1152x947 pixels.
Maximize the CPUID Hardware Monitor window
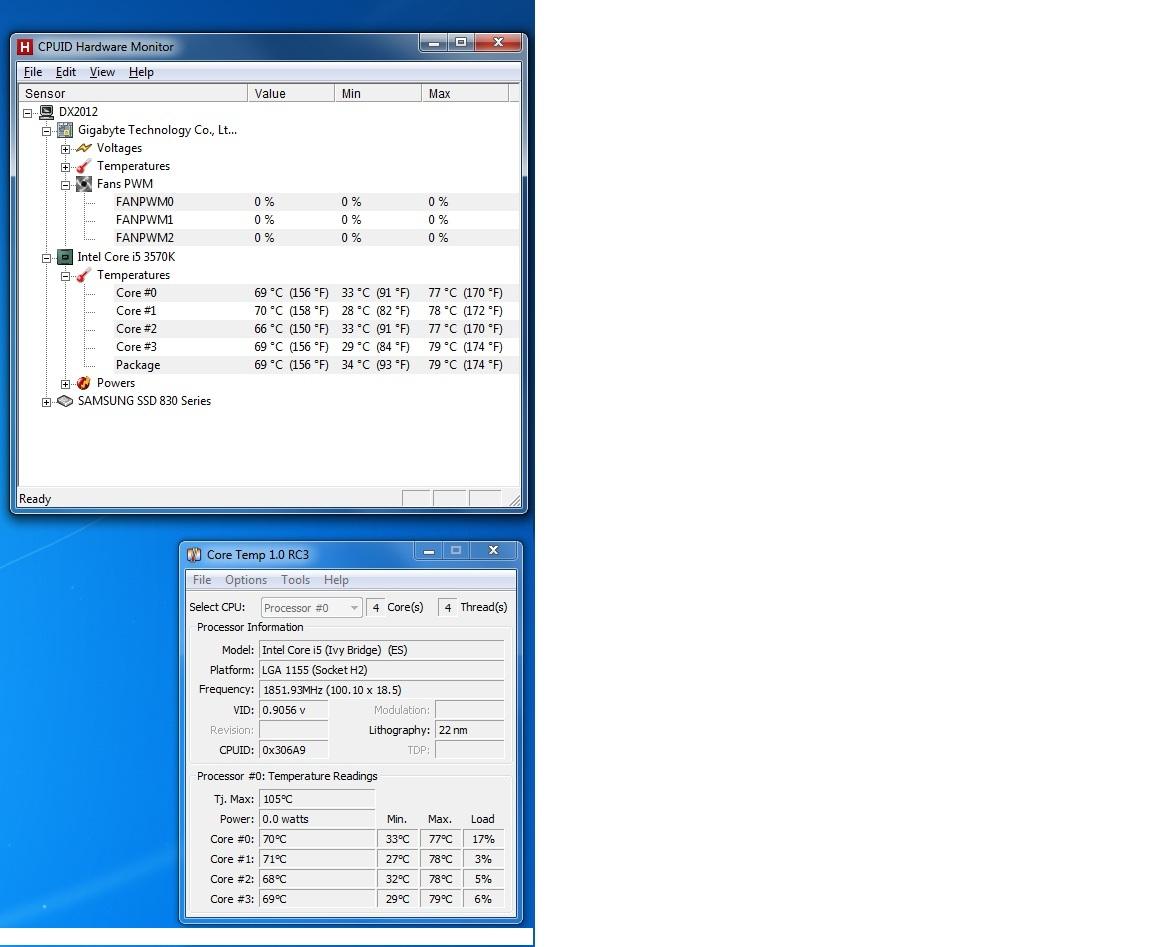[x=461, y=43]
